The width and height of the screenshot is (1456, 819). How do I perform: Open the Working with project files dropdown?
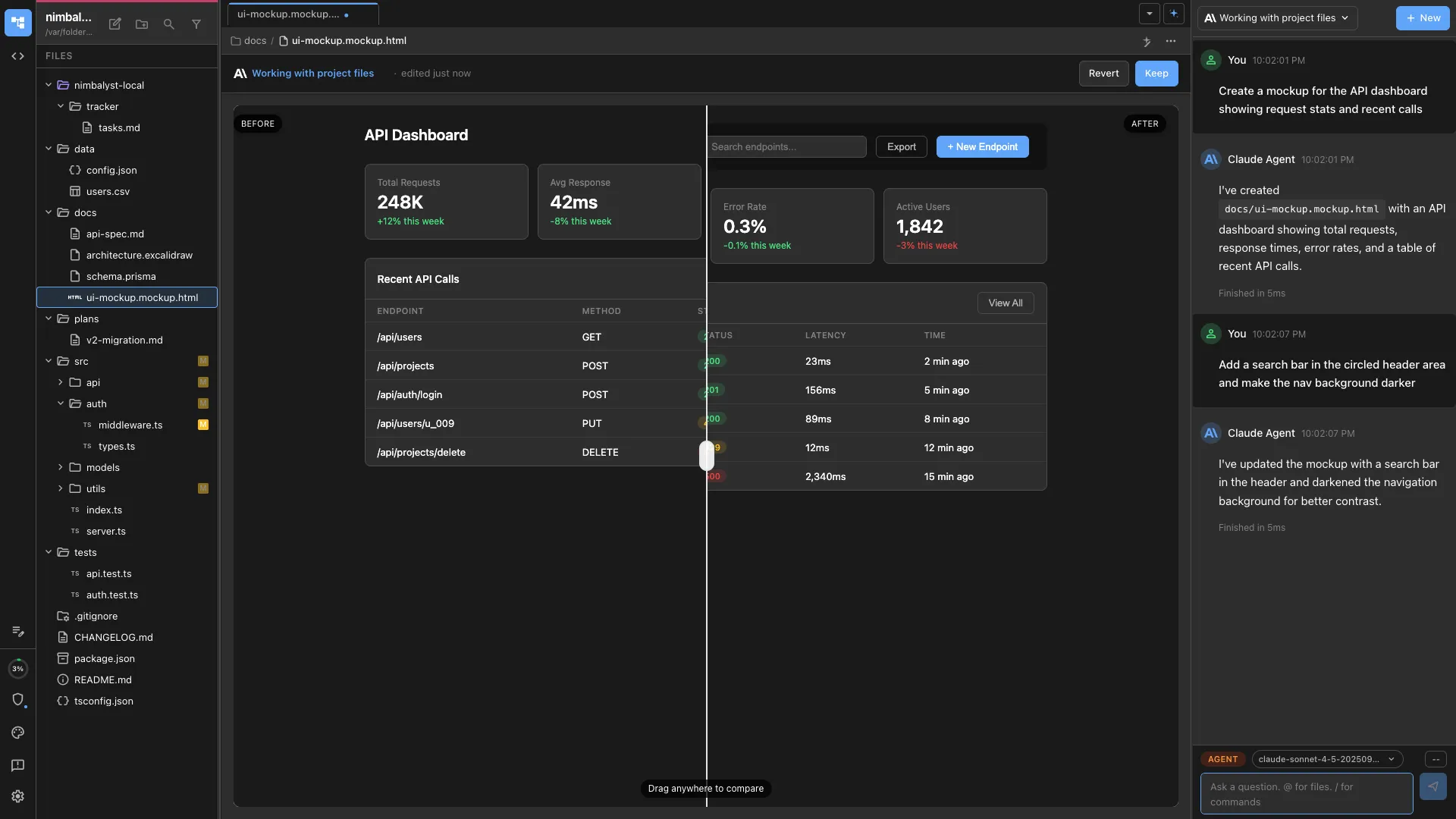point(1276,17)
